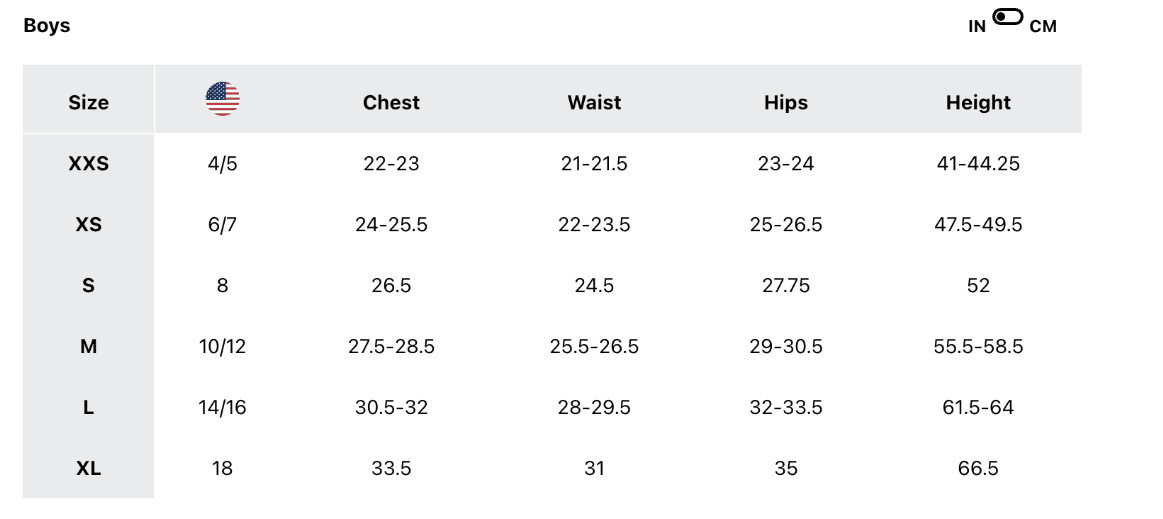Select the IN unit label
This screenshot has width=1163, height=519.
point(977,27)
